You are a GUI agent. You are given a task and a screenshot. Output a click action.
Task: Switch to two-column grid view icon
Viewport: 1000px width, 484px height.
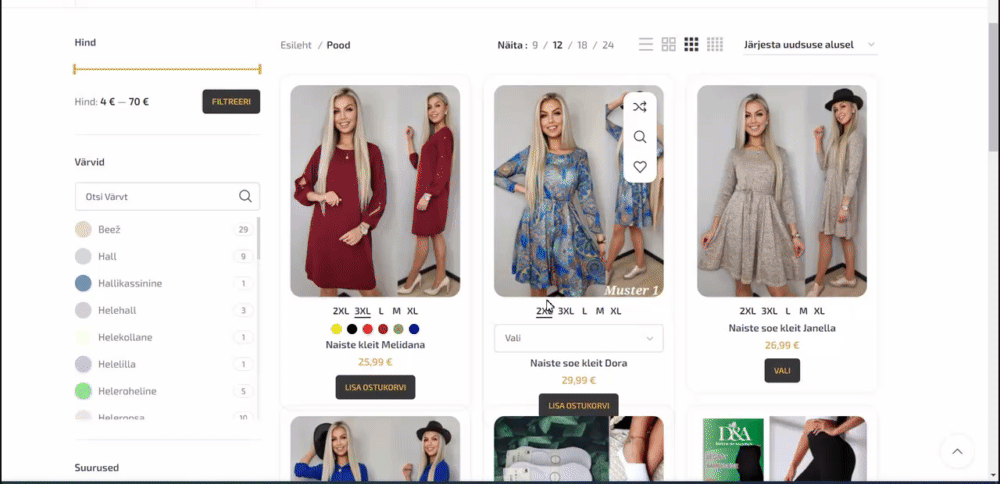[x=668, y=45]
